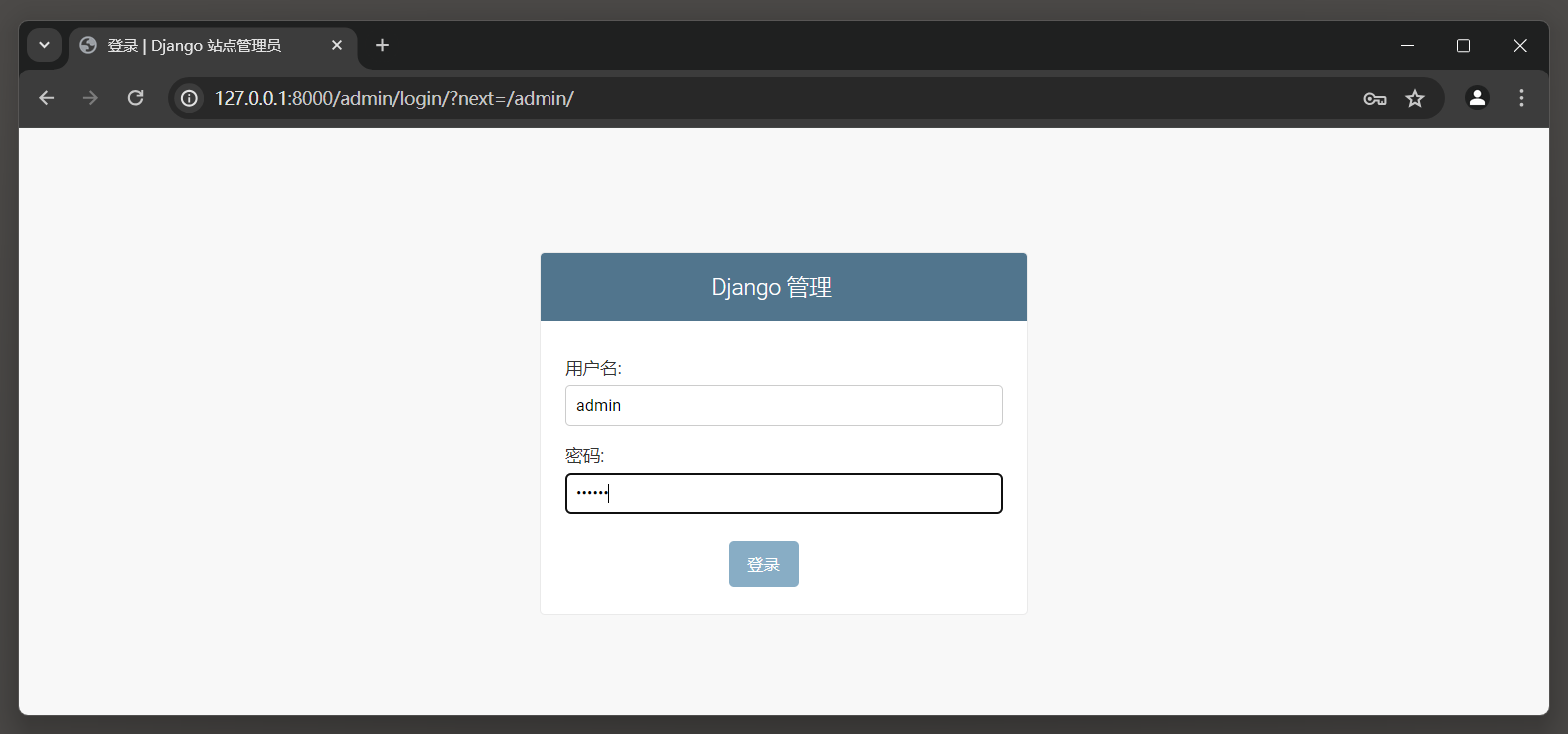Click the browser forward arrow
Viewport: 1568px width, 734px height.
click(x=90, y=98)
